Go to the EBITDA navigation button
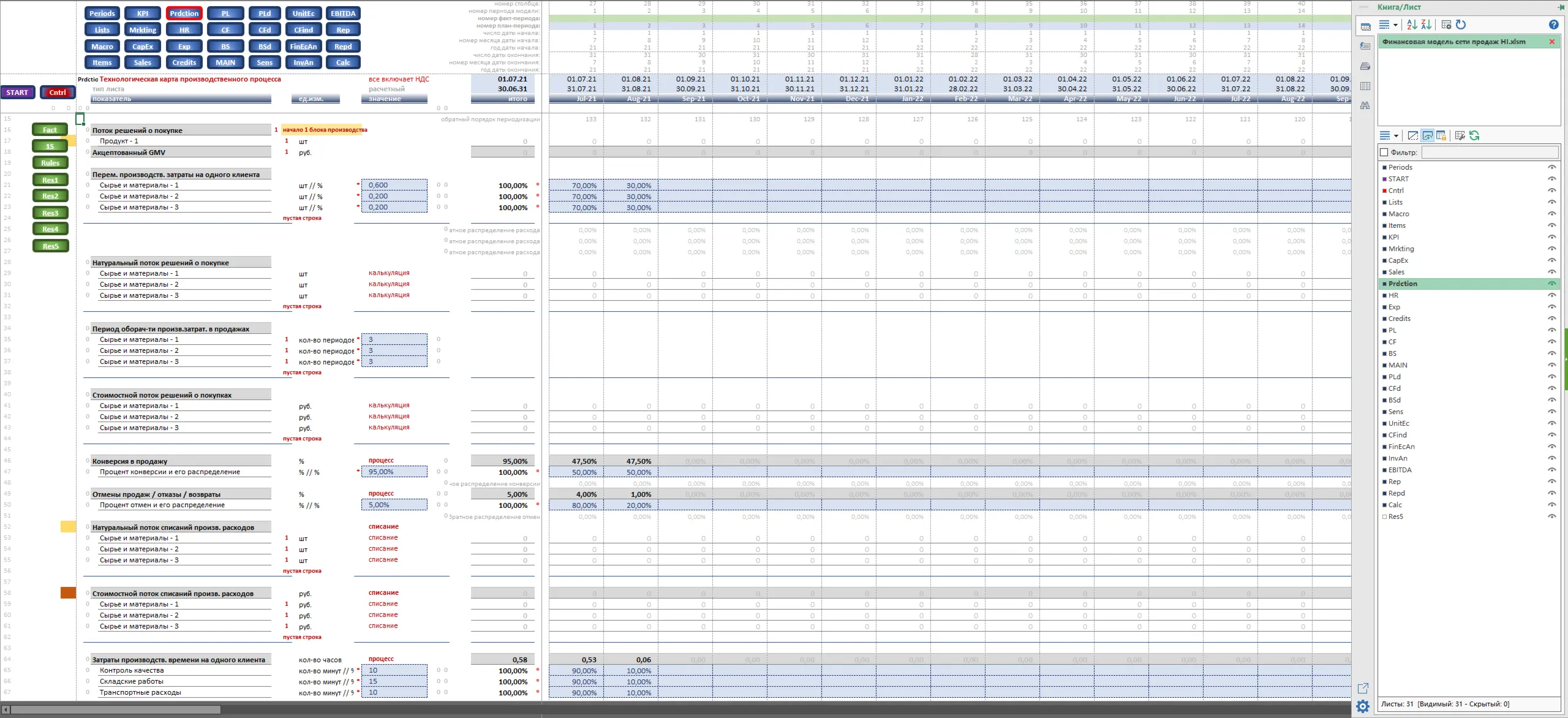1568x718 pixels. (x=343, y=13)
